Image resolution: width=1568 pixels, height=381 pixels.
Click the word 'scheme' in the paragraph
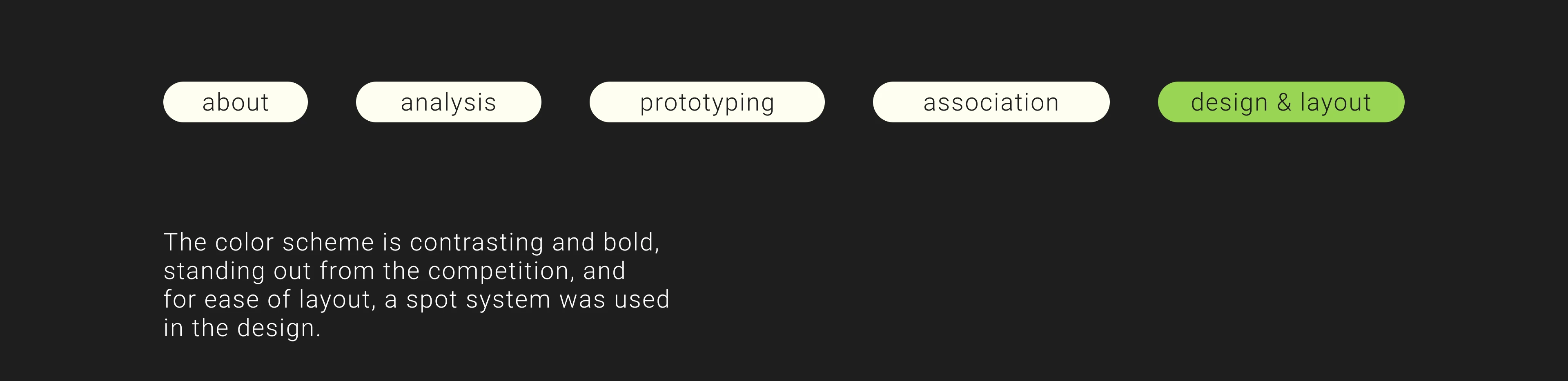click(328, 242)
